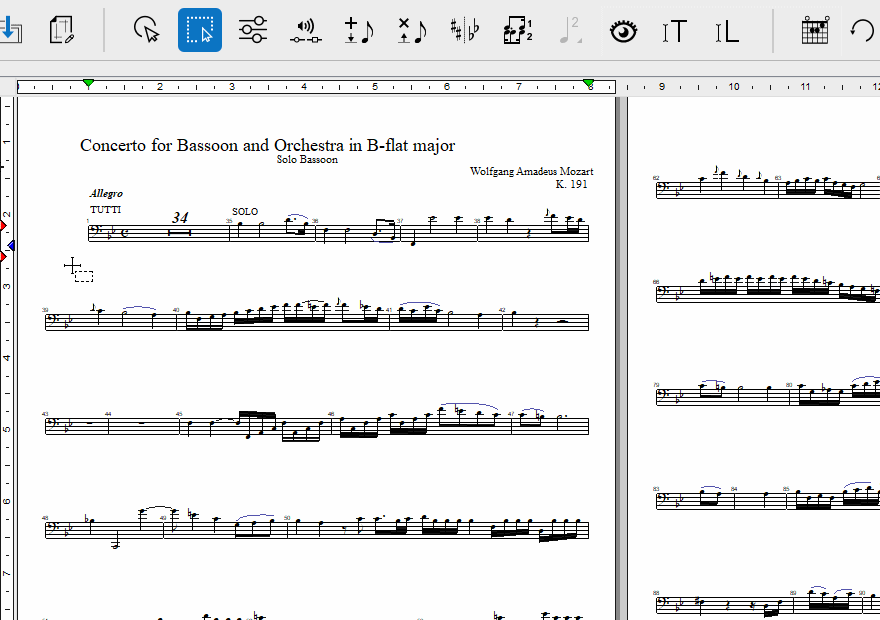Click the "TUTTI" label above the first staff
880x620 pixels.
pyautogui.click(x=106, y=209)
